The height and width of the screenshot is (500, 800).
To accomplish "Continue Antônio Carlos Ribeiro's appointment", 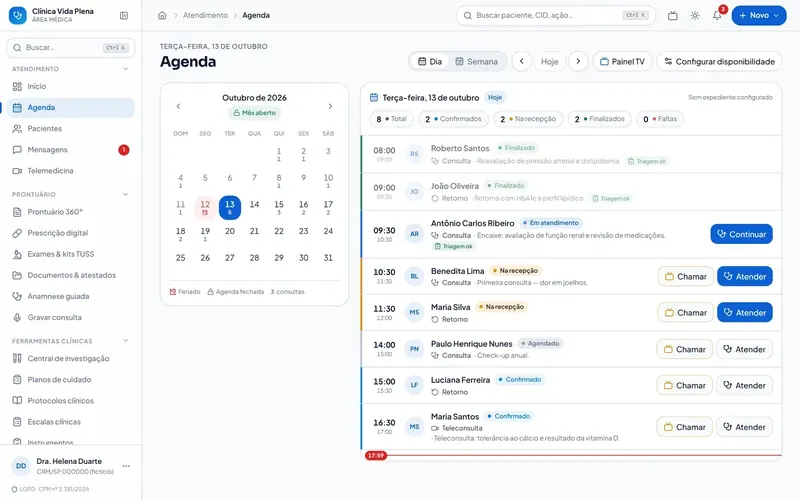I will pos(741,234).
